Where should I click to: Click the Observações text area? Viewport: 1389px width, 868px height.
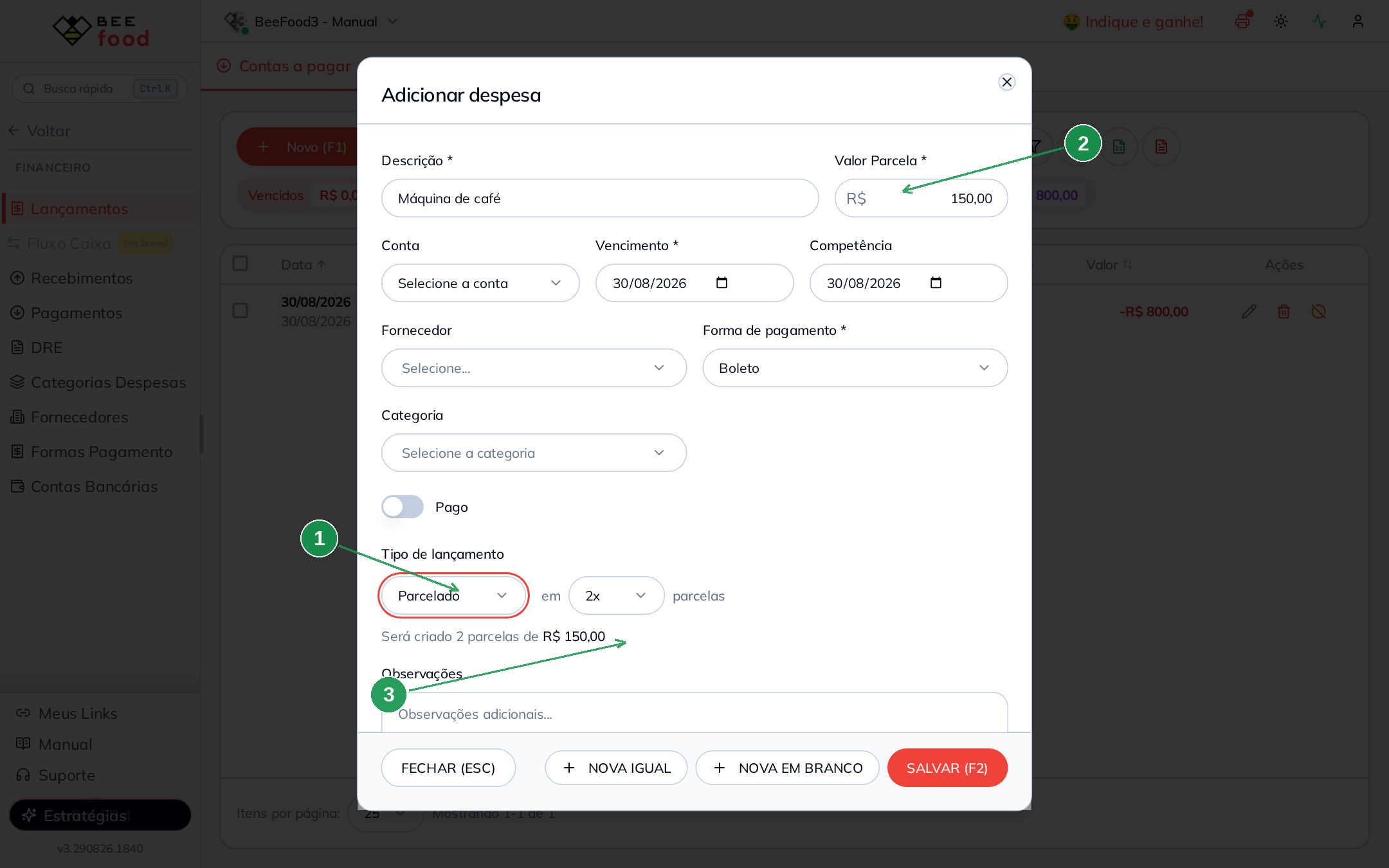[x=694, y=712]
